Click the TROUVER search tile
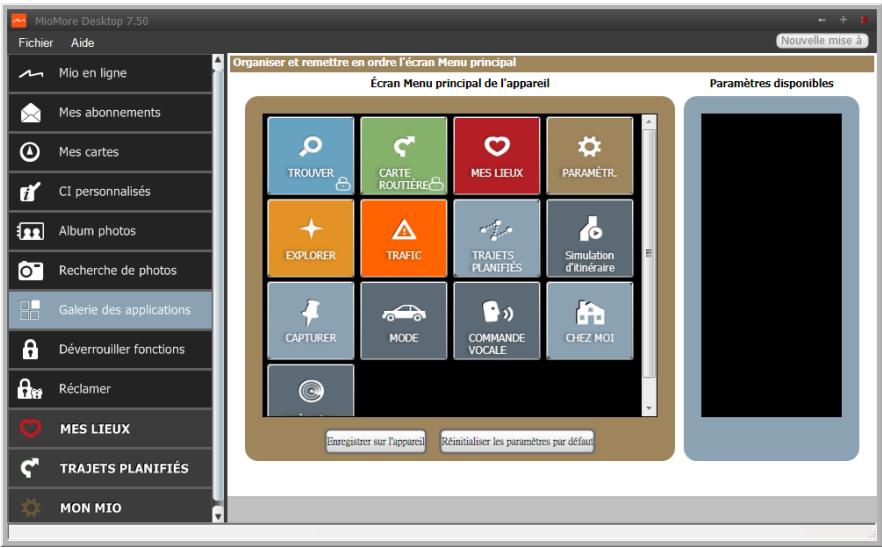882x548 pixels. 310,155
